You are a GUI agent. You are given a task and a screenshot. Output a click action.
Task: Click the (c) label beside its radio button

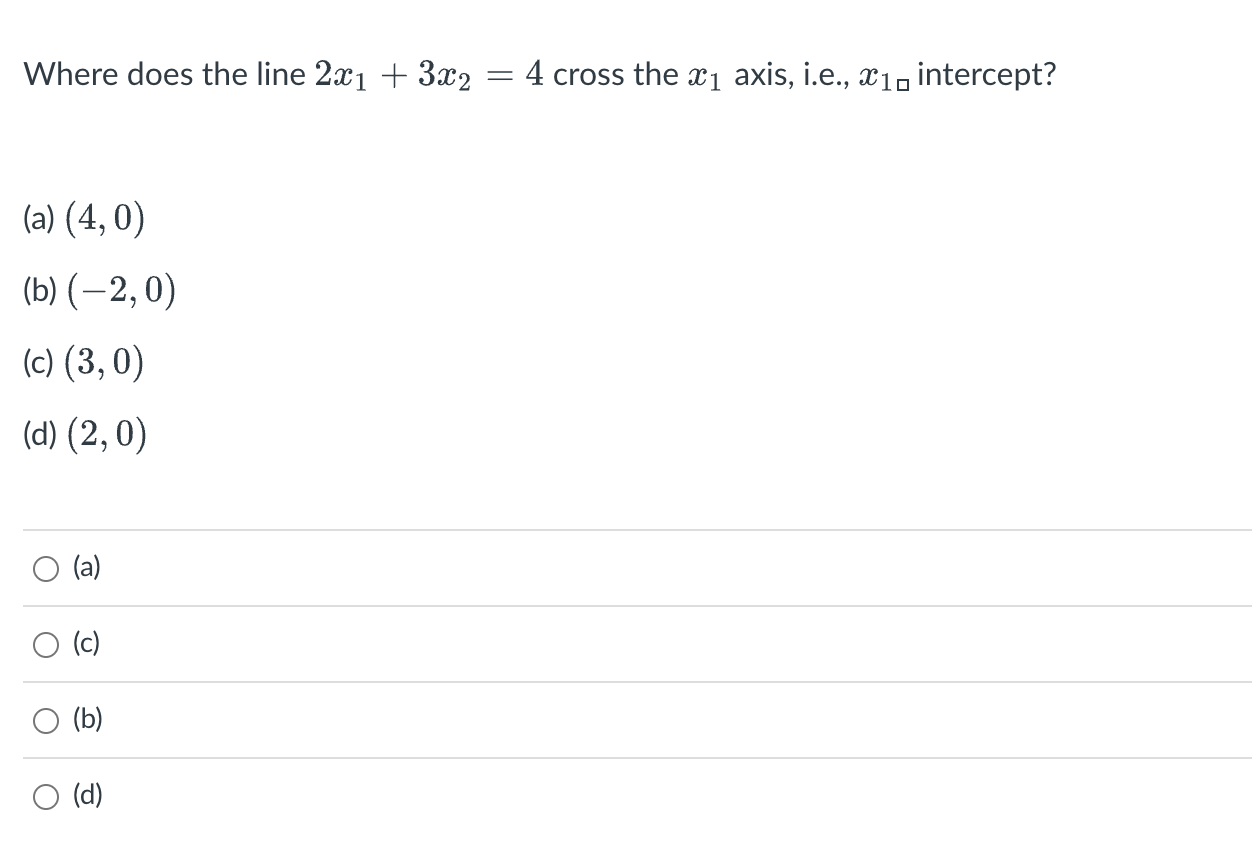(86, 644)
